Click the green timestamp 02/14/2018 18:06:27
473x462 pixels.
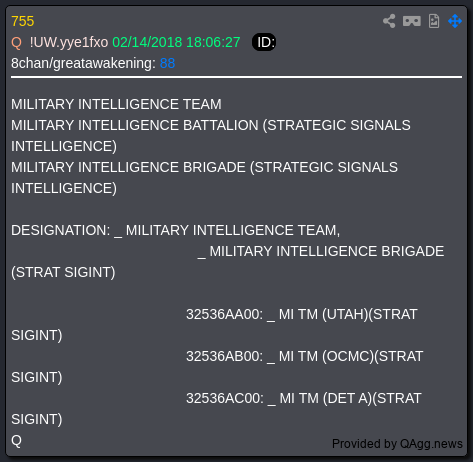coord(176,43)
